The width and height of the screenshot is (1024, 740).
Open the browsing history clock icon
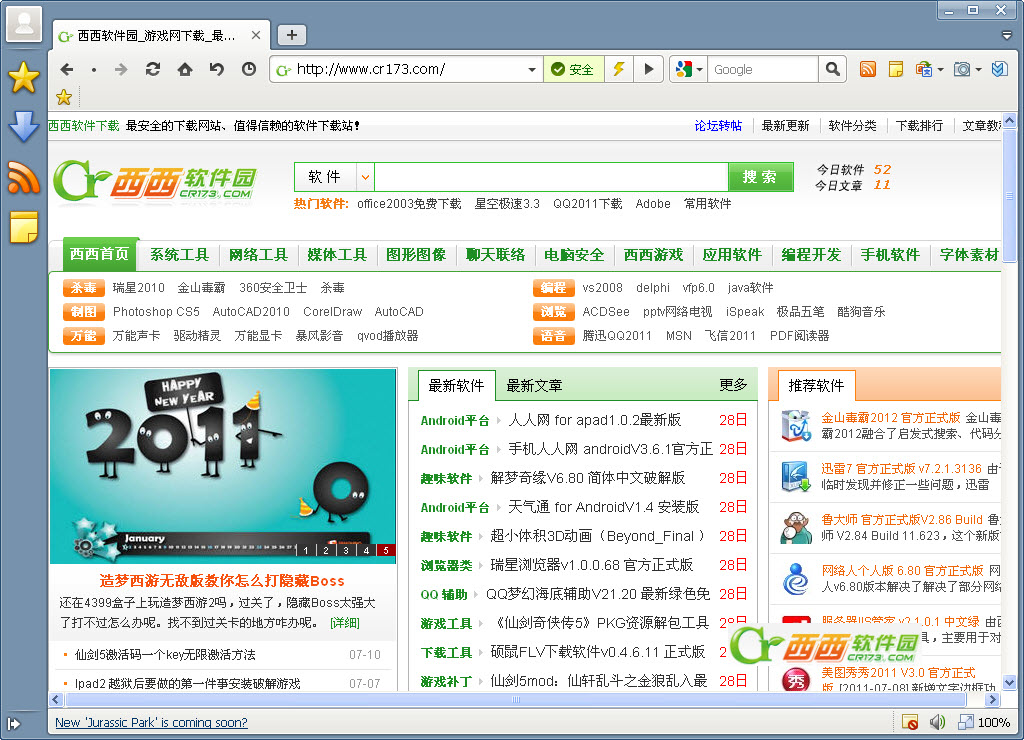point(249,69)
